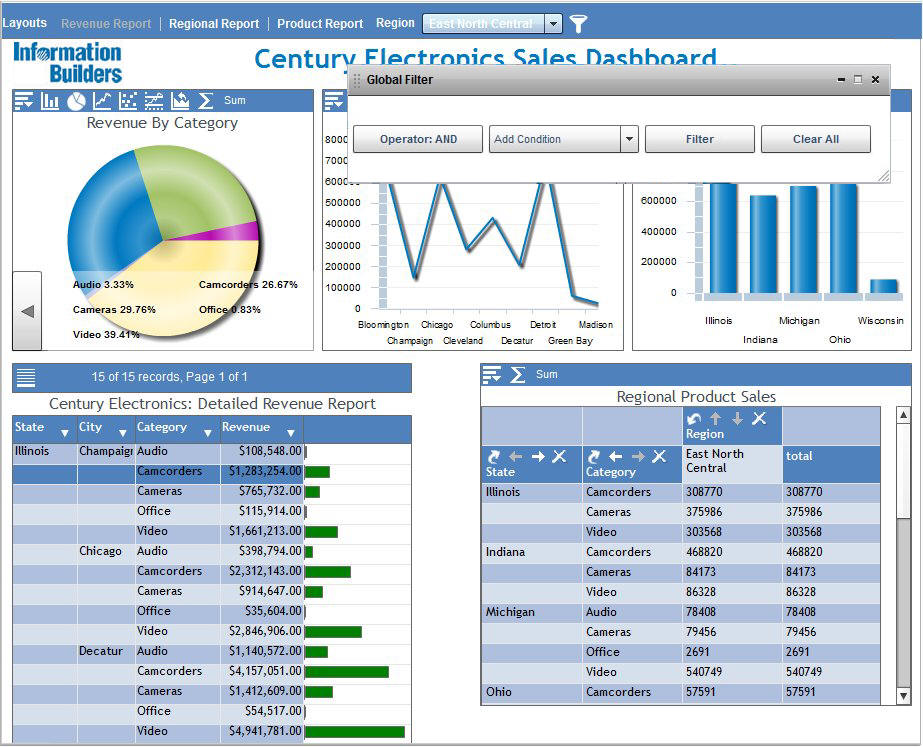Click the Sum label in the pie chart toolbar
This screenshot has height=747, width=923.
pos(234,101)
